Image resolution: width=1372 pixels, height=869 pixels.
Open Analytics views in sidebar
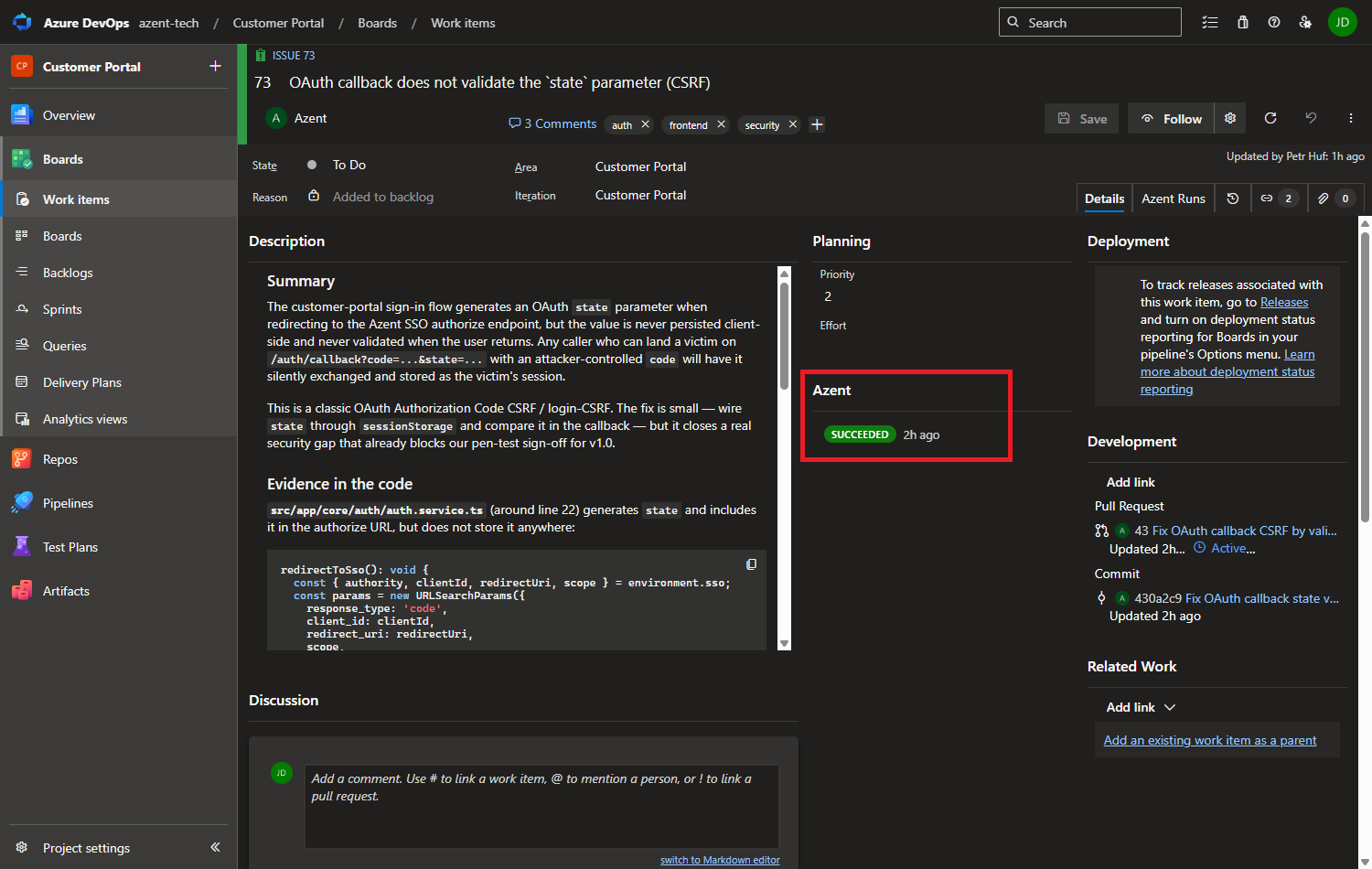pyautogui.click(x=119, y=419)
